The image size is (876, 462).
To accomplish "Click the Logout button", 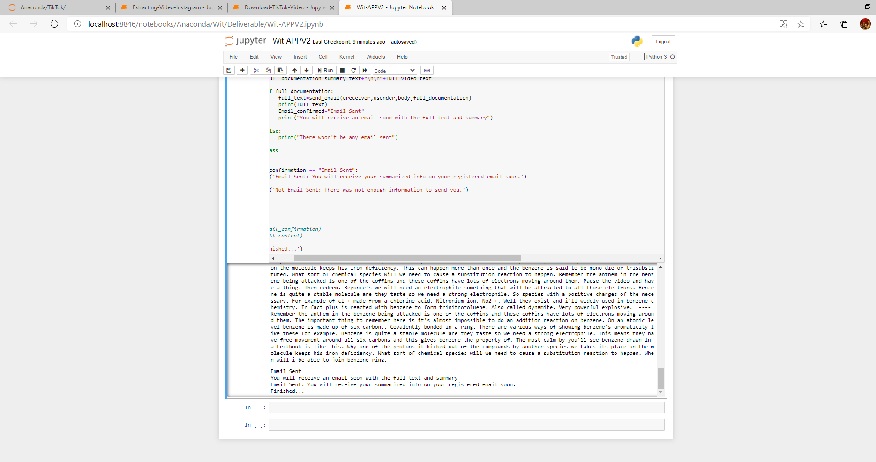I will [x=663, y=41].
